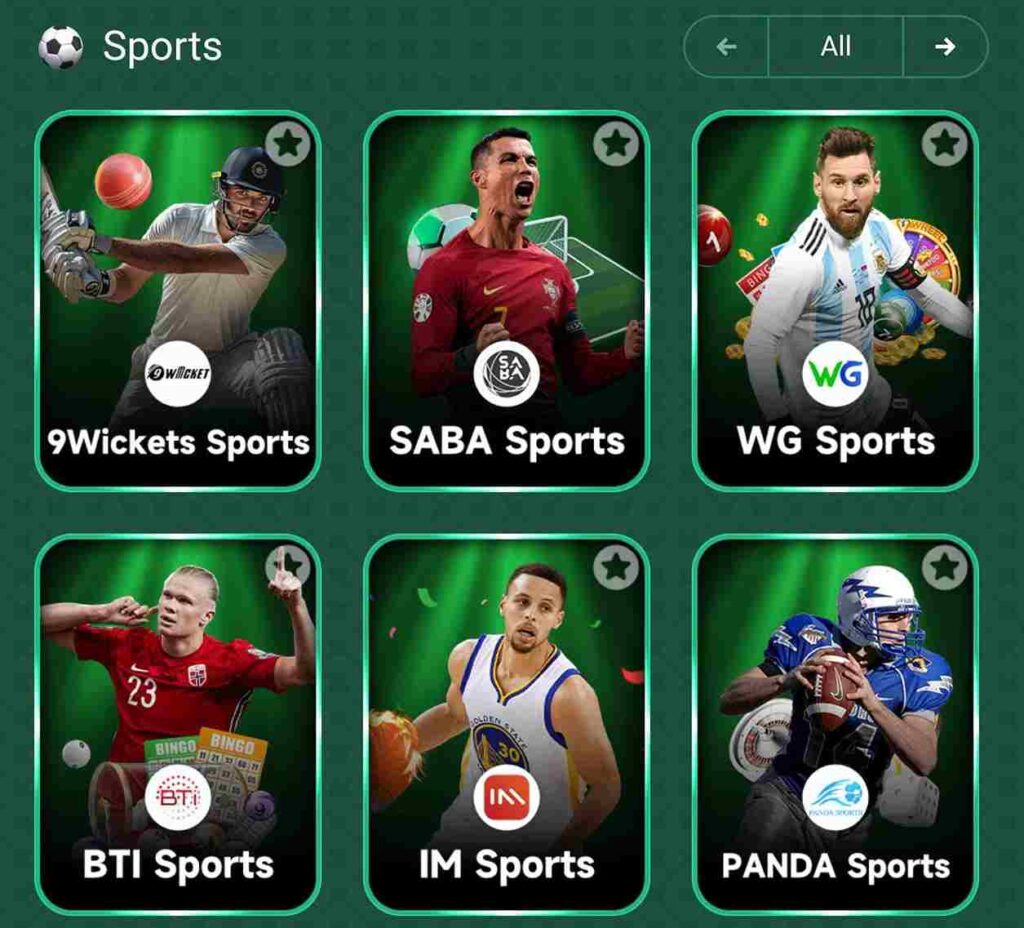This screenshot has width=1024, height=928.
Task: Open the SABA Sports card title
Action: click(507, 441)
